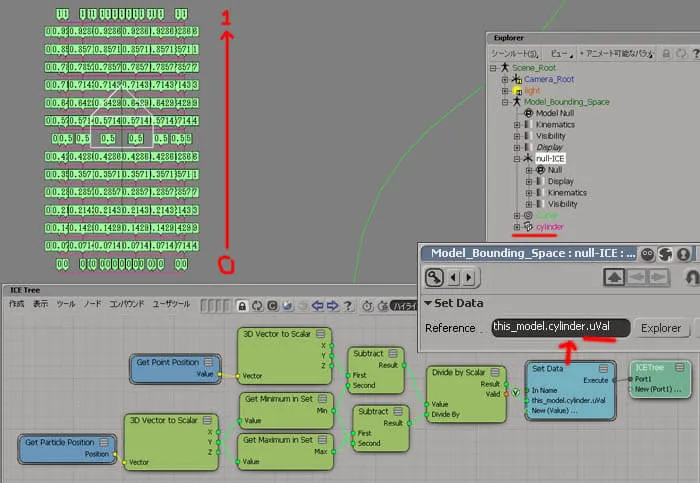
Task: Toggle the lock icon in Explorer toolbar
Action: point(666,54)
